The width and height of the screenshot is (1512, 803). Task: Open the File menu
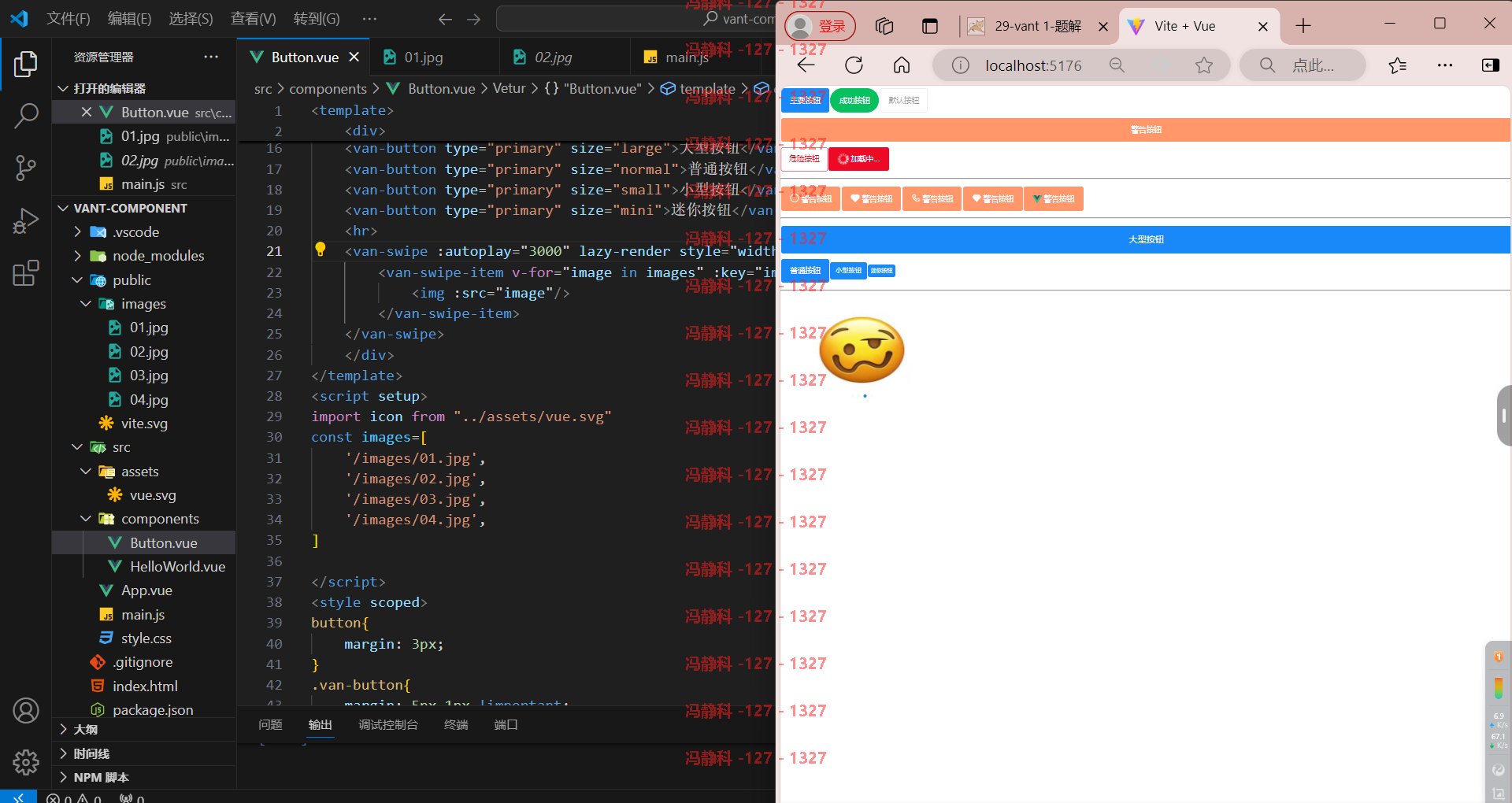click(x=68, y=19)
